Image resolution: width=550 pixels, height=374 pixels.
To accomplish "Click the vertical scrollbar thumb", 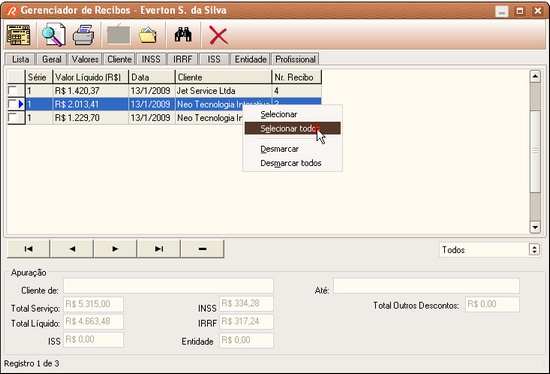I will [x=535, y=151].
